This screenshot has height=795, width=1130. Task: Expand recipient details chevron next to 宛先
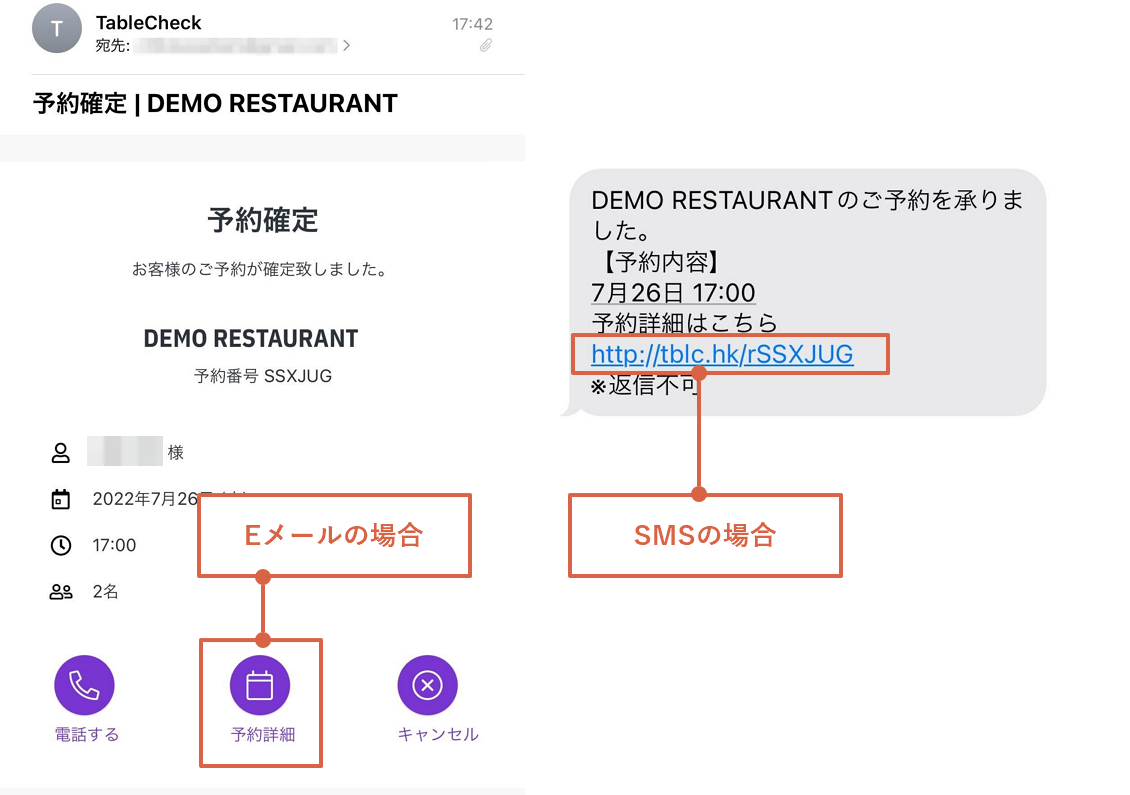(347, 45)
